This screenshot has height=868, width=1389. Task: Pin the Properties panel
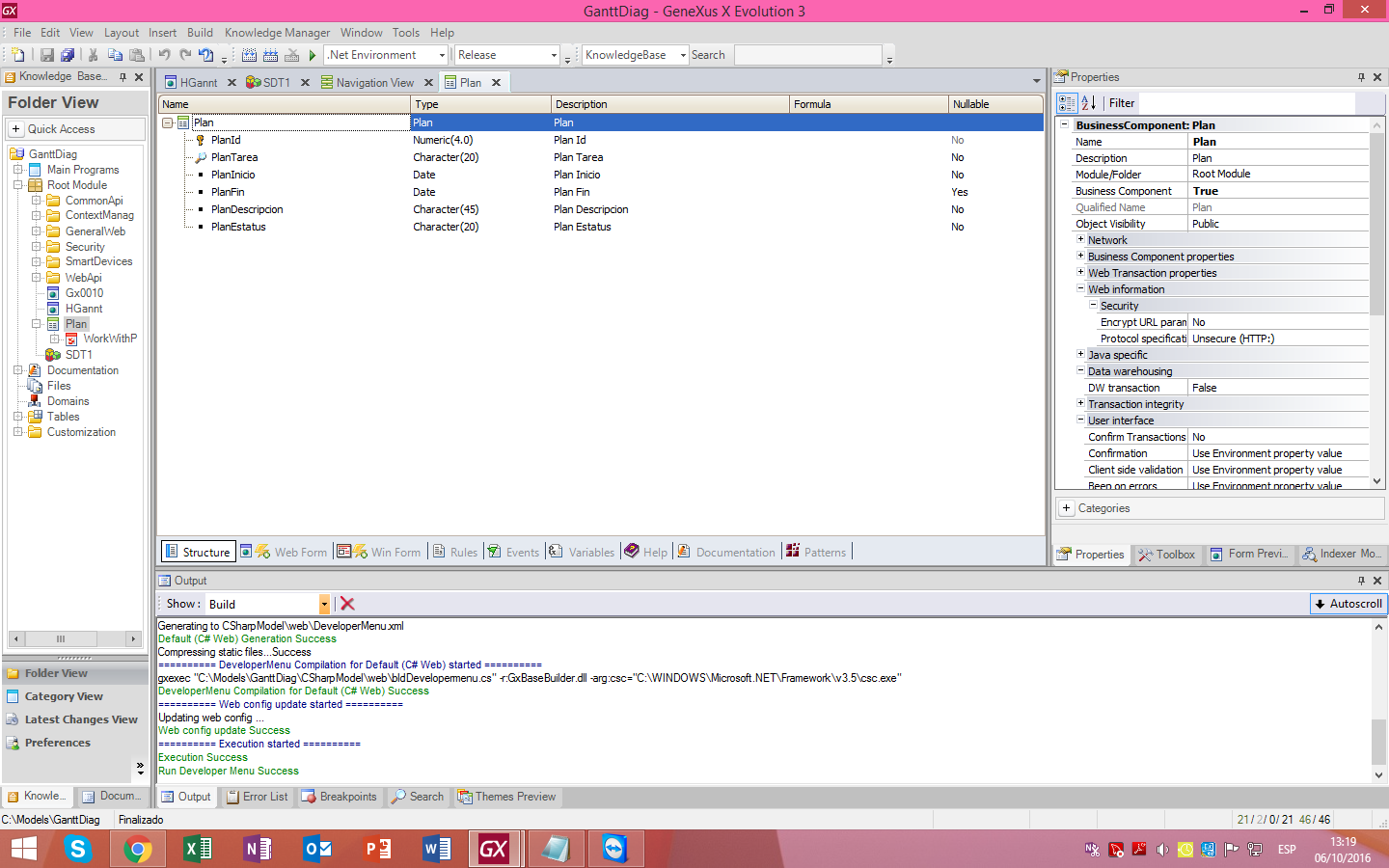[x=1361, y=77]
